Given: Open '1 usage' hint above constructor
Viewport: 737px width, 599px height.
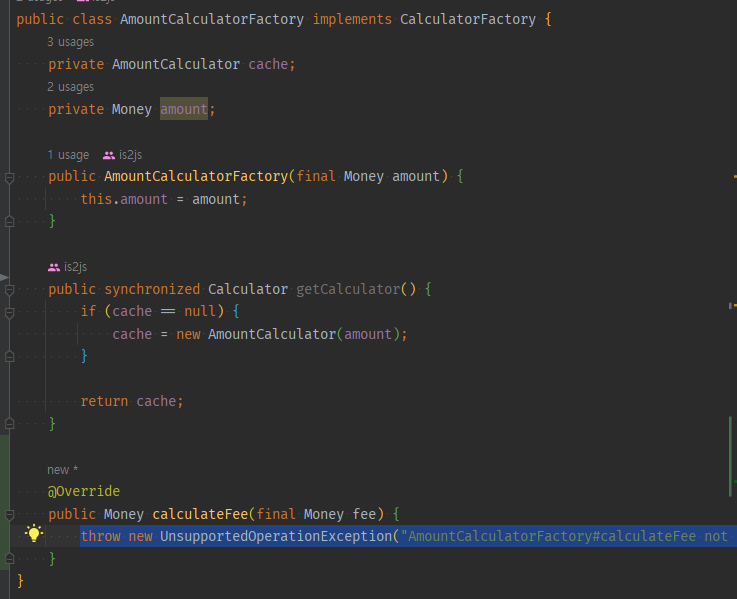Looking at the screenshot, I should point(68,155).
